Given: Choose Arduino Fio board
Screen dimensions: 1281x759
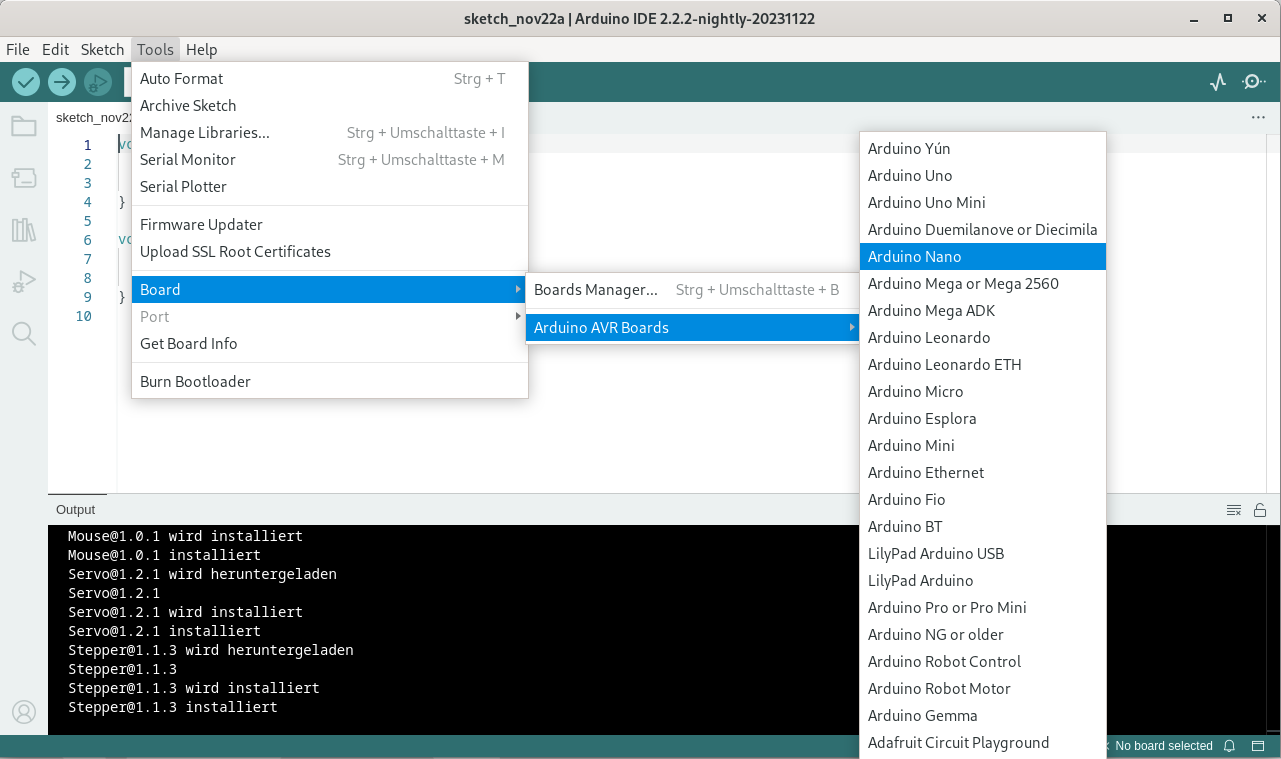Looking at the screenshot, I should [983, 499].
